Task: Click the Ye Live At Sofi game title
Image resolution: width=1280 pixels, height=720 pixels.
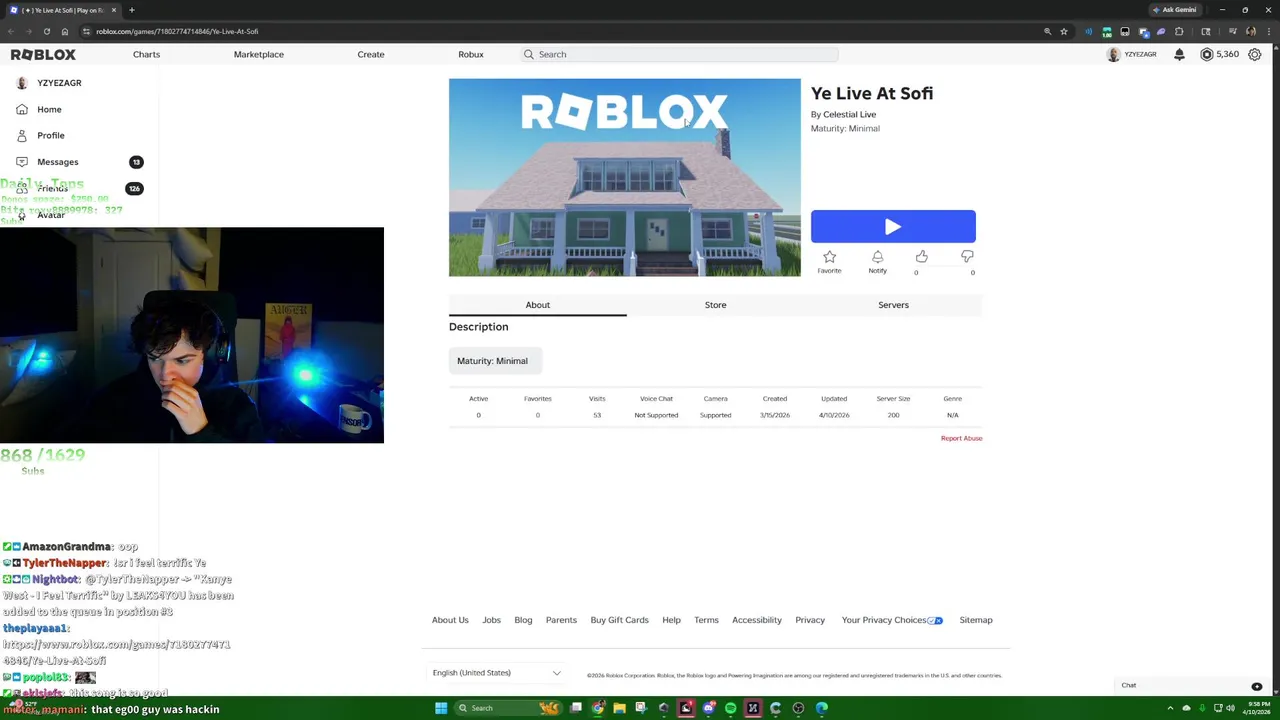Action: 872,93
